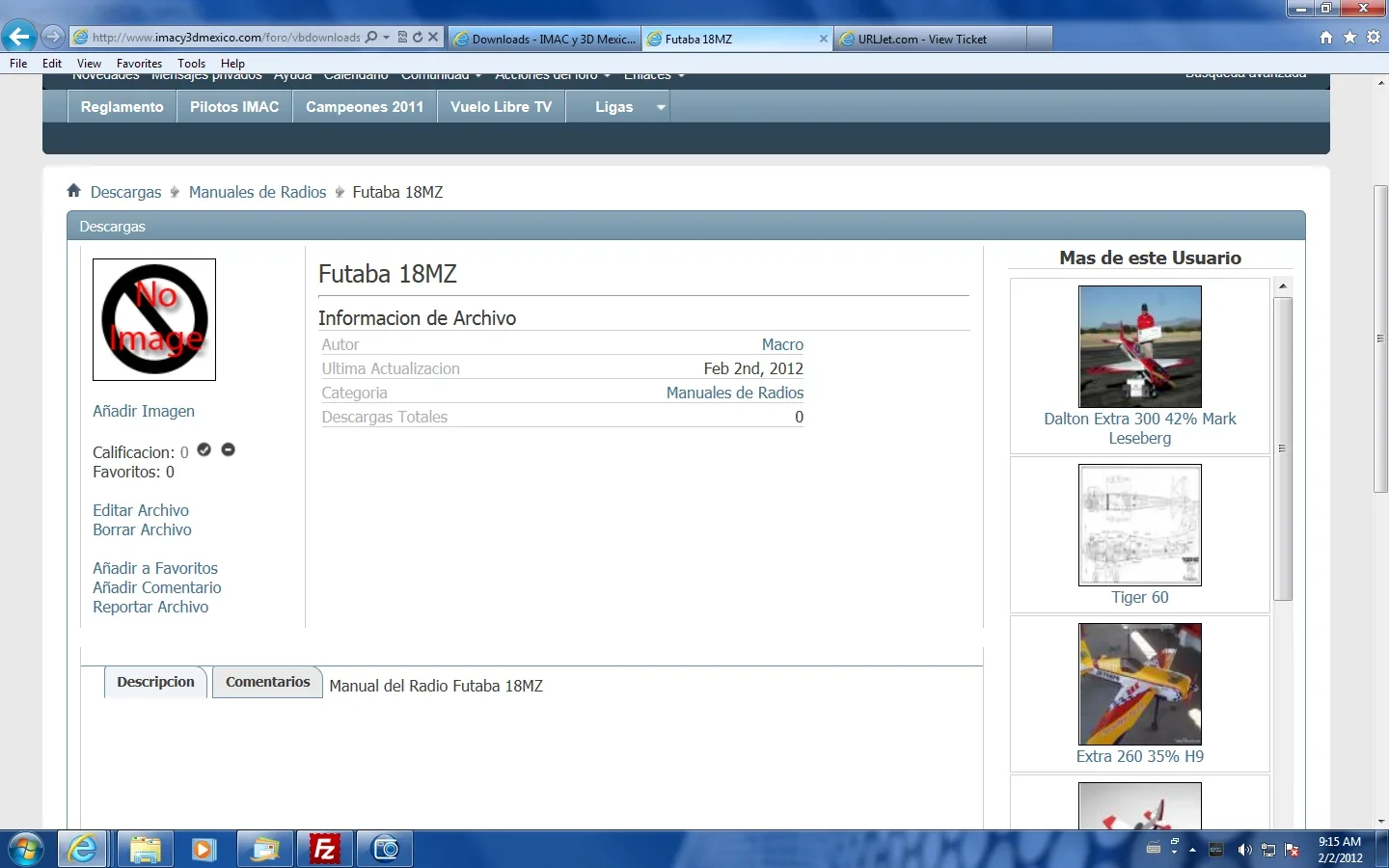Click the home breadcrumb icon
Screen dimensions: 1389x868
click(x=73, y=191)
